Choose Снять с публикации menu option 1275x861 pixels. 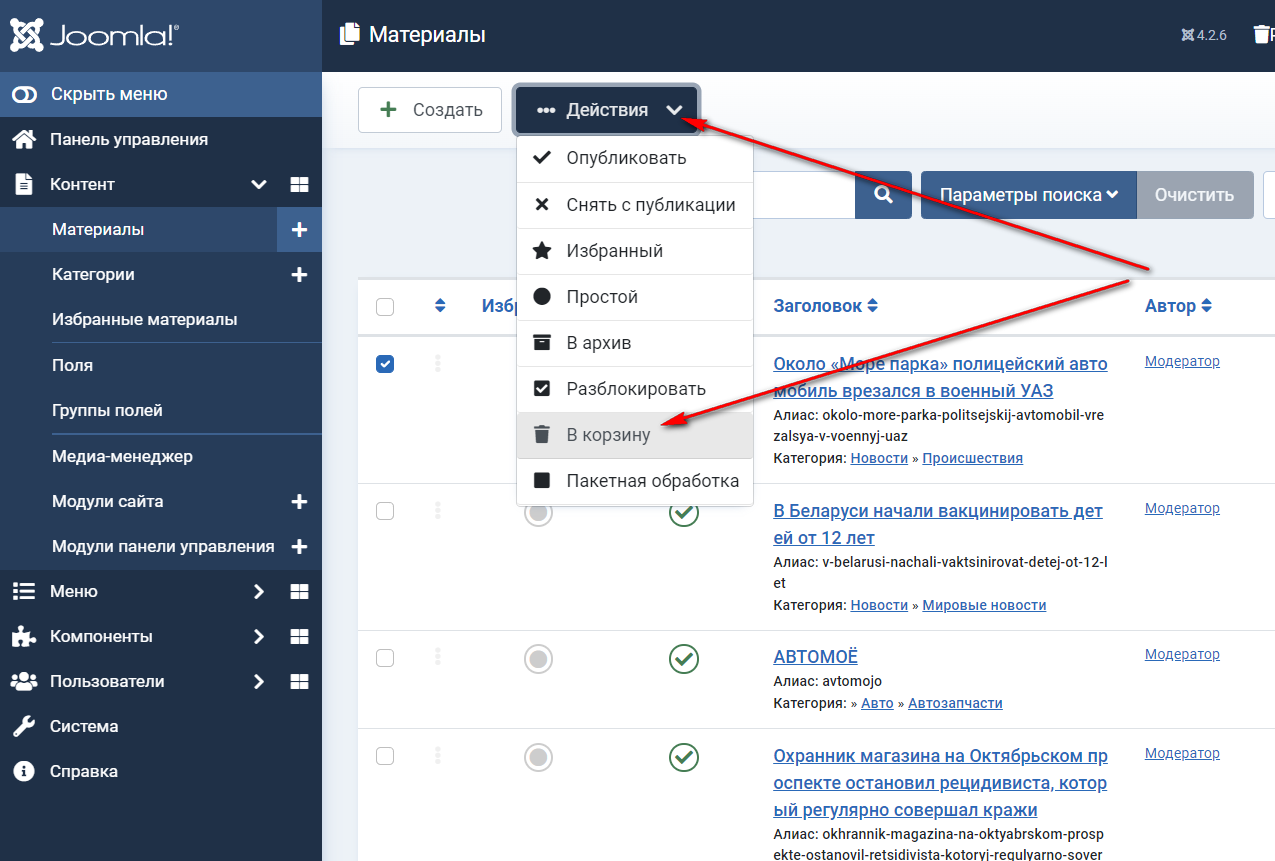click(x=650, y=205)
